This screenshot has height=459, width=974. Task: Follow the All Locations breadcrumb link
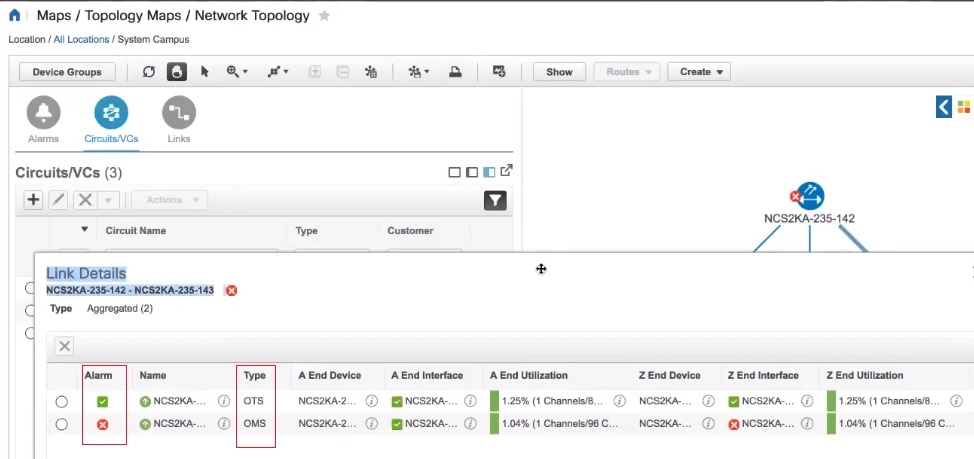(x=81, y=39)
